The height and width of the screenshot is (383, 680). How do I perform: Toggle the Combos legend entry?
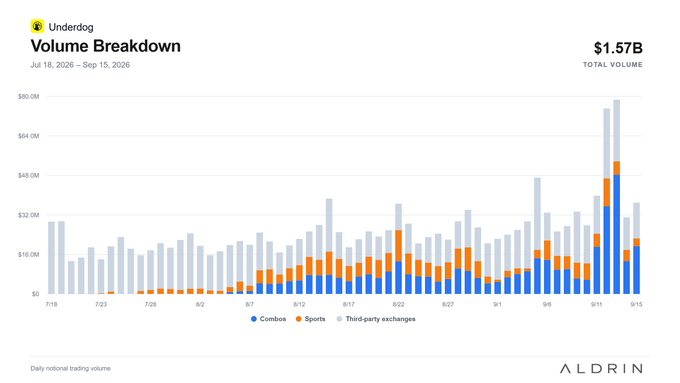pyautogui.click(x=268, y=319)
